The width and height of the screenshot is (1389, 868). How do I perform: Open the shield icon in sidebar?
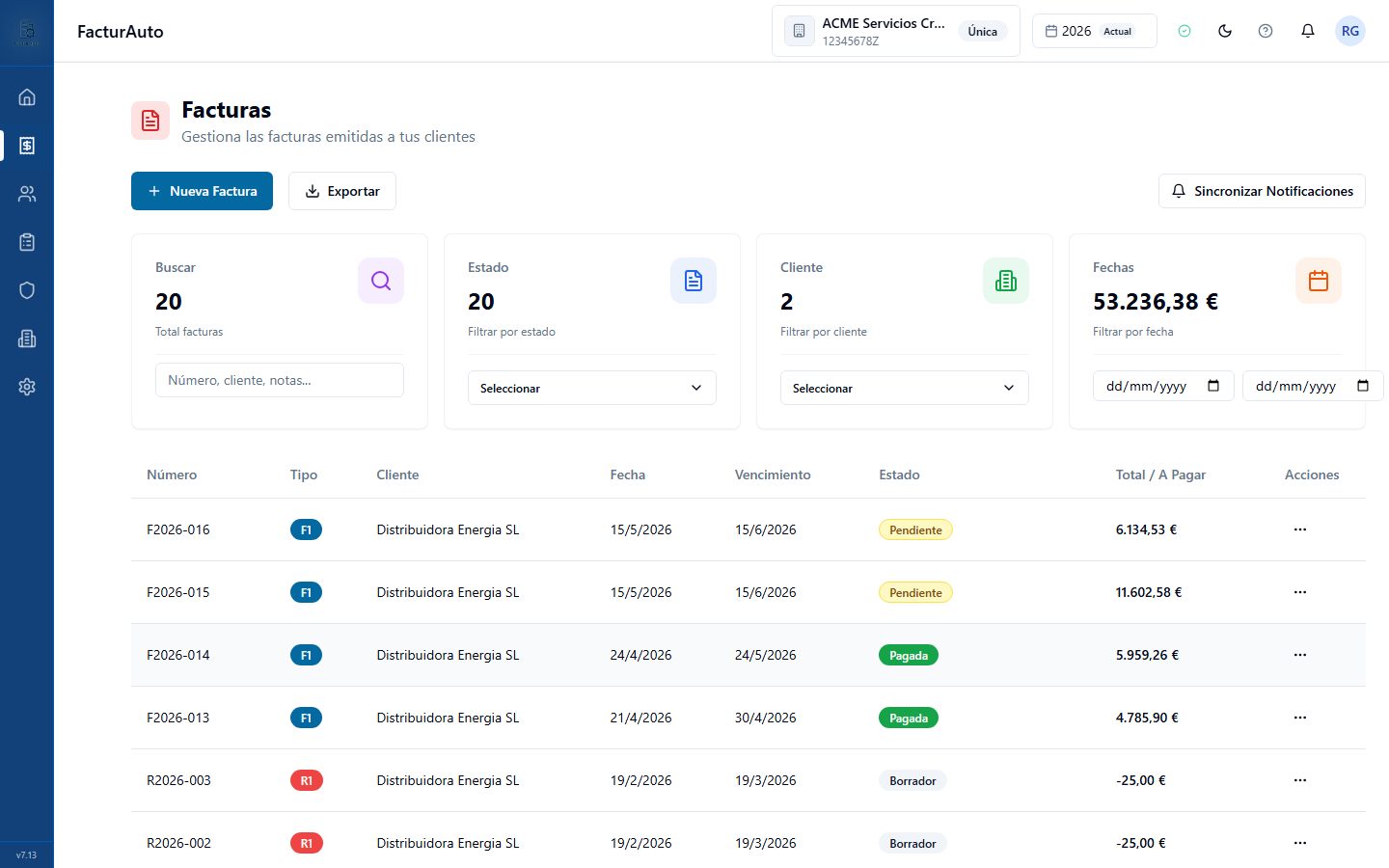click(x=27, y=290)
